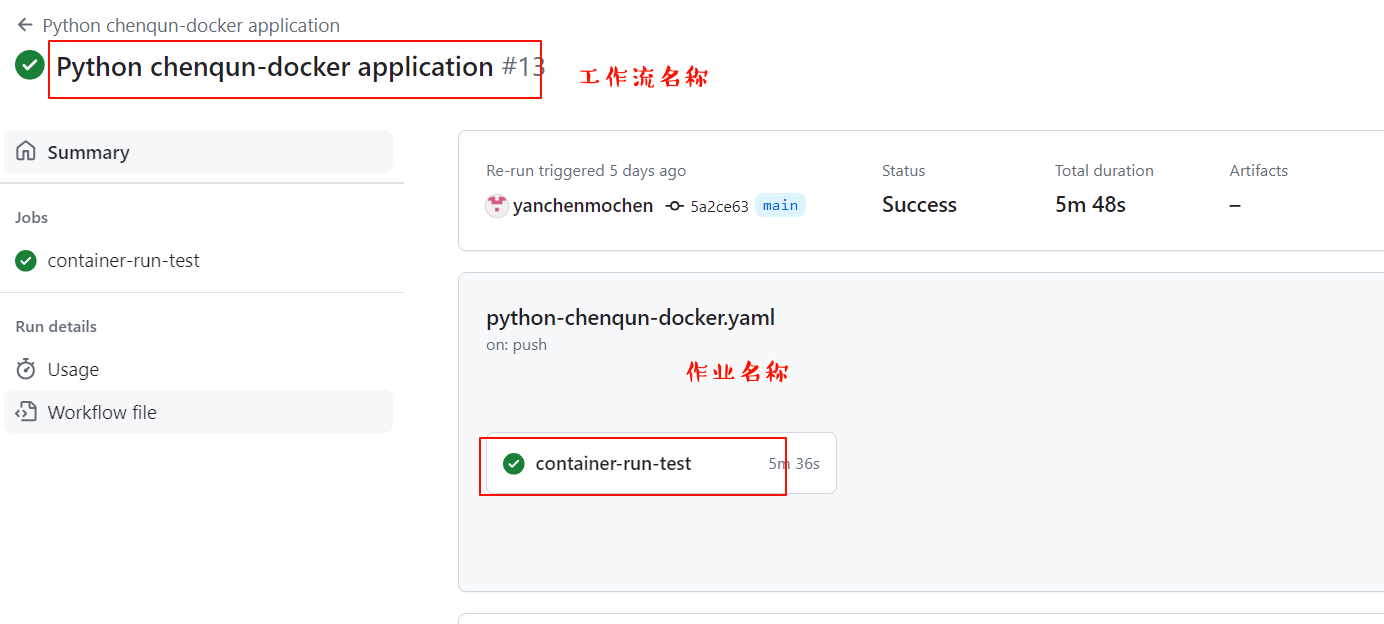Viewport: 1384px width, 624px height.
Task: Click the commit icon before 5a2ce63
Action: coord(675,206)
